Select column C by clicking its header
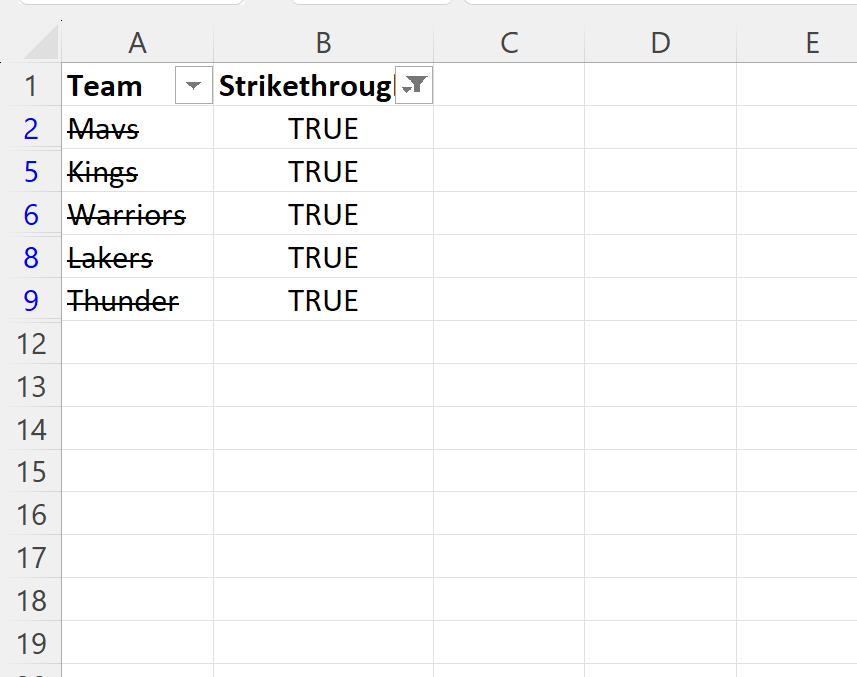 click(509, 43)
